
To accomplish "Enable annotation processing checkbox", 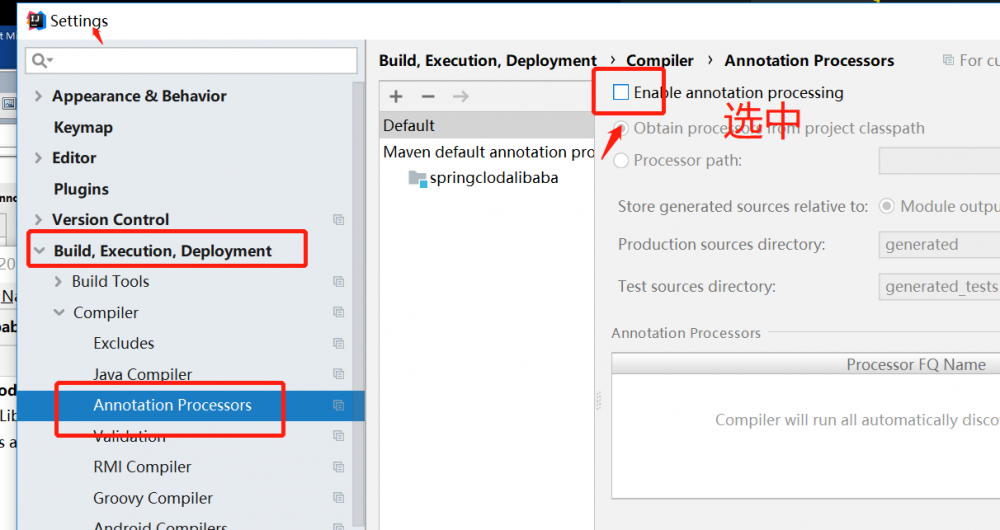I will click(621, 93).
